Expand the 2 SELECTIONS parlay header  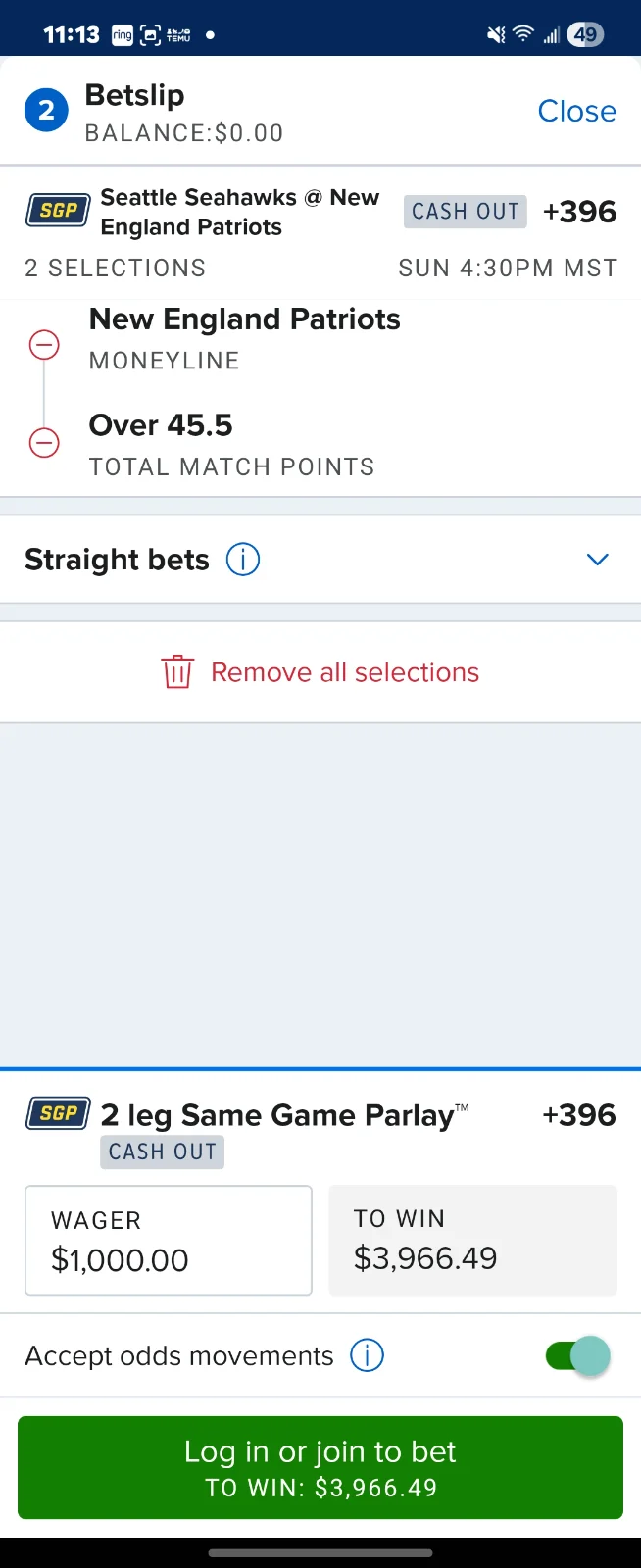coord(115,267)
